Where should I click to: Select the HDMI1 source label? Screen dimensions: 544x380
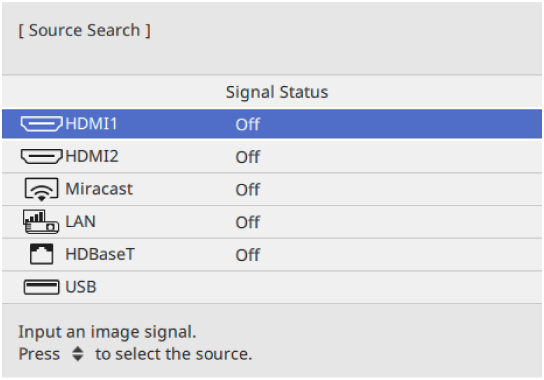[x=92, y=124]
